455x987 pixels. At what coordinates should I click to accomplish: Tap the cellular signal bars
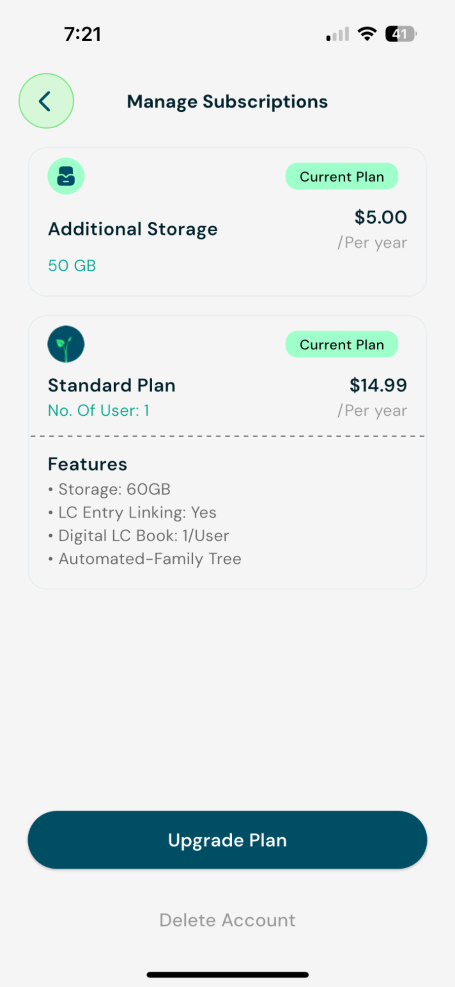point(337,35)
